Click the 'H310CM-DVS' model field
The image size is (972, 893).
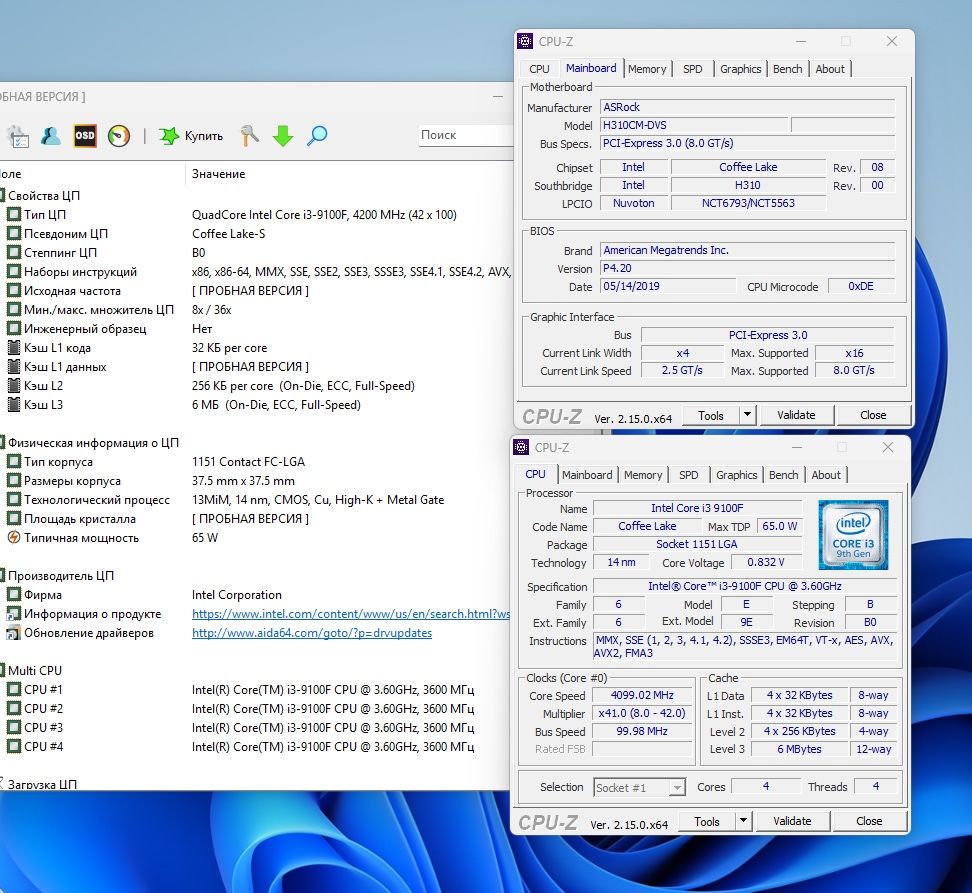(694, 125)
